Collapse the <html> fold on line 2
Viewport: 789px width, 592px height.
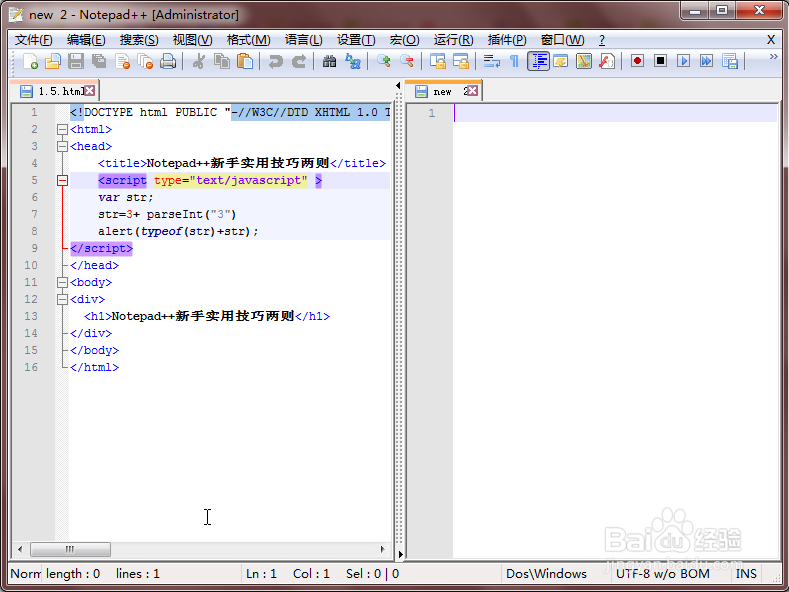(62, 129)
